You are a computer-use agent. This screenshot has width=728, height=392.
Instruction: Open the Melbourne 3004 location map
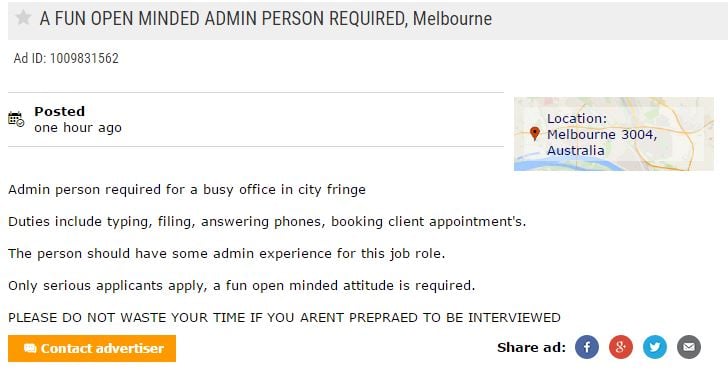point(614,134)
